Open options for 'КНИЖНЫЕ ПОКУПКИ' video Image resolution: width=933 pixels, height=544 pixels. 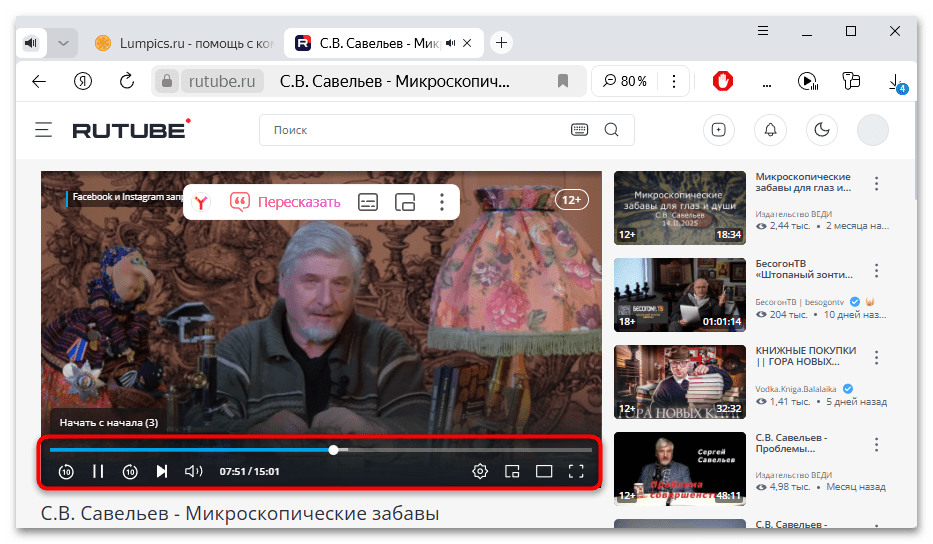pyautogui.click(x=876, y=358)
